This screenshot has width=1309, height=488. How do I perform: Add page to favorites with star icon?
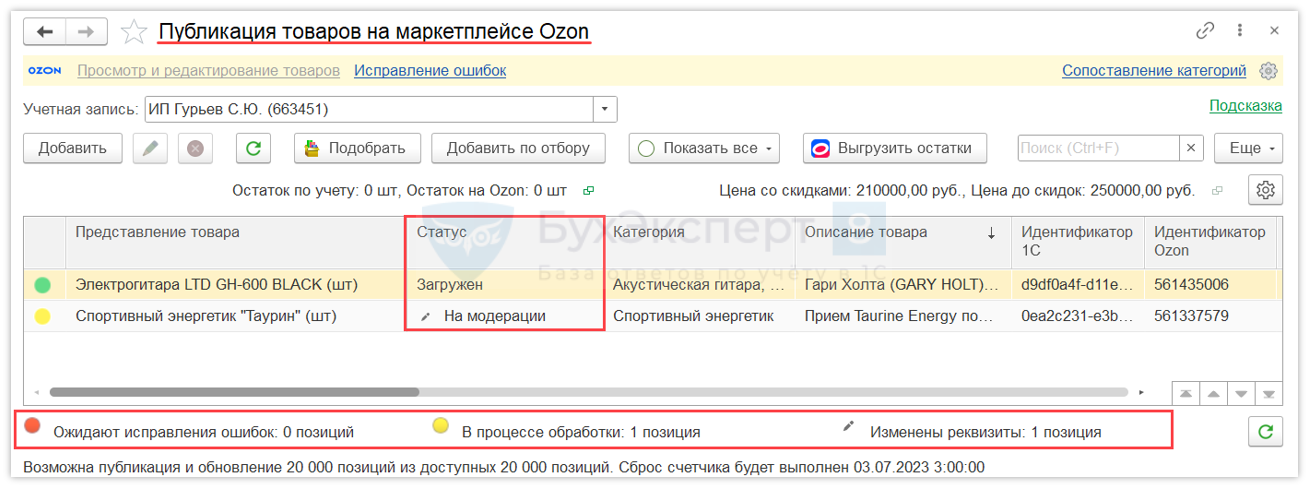tap(133, 32)
